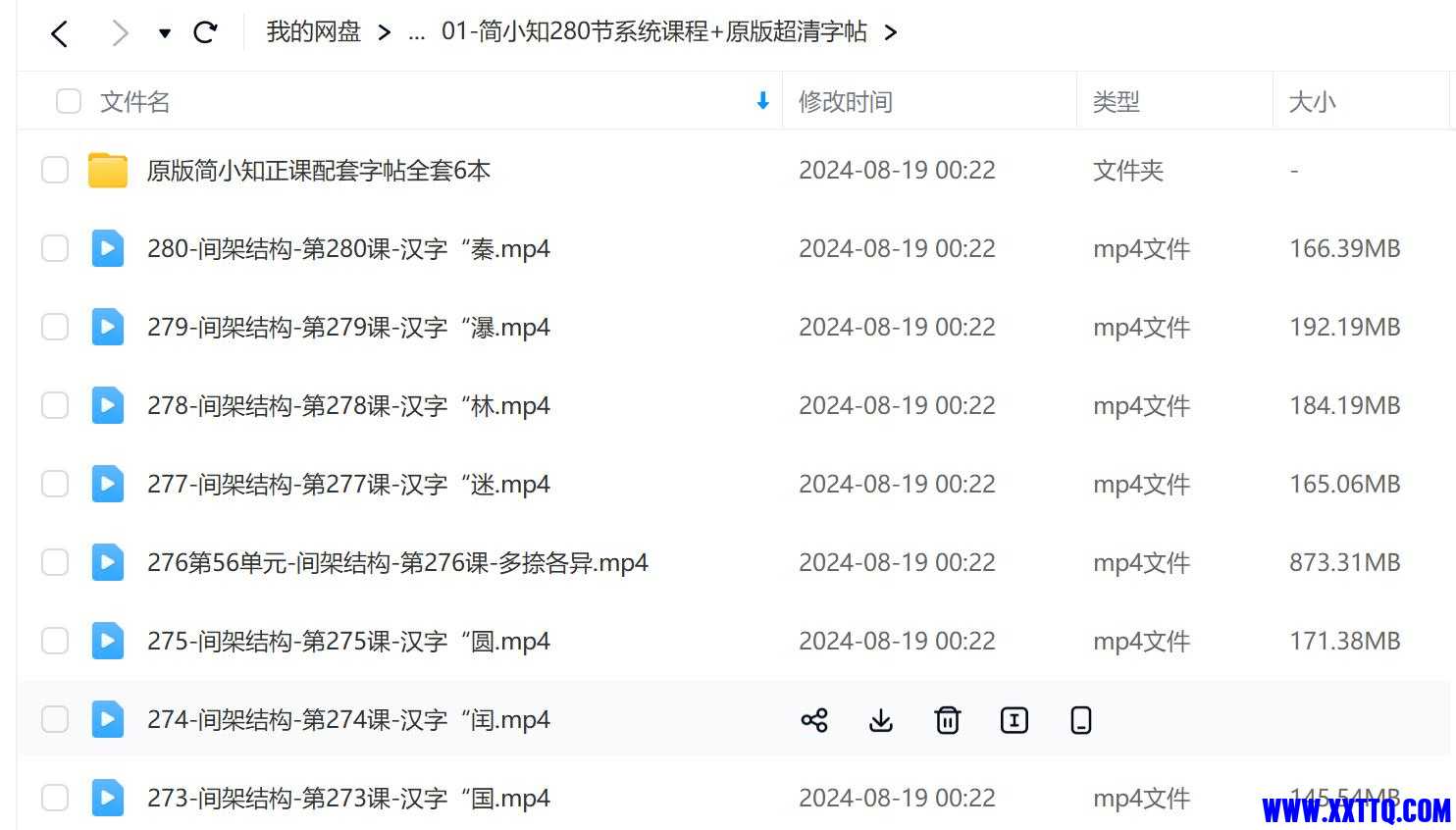The image size is (1456, 830).
Task: Rename the 274 闰.mp4 file
Action: pyautogui.click(x=1014, y=720)
